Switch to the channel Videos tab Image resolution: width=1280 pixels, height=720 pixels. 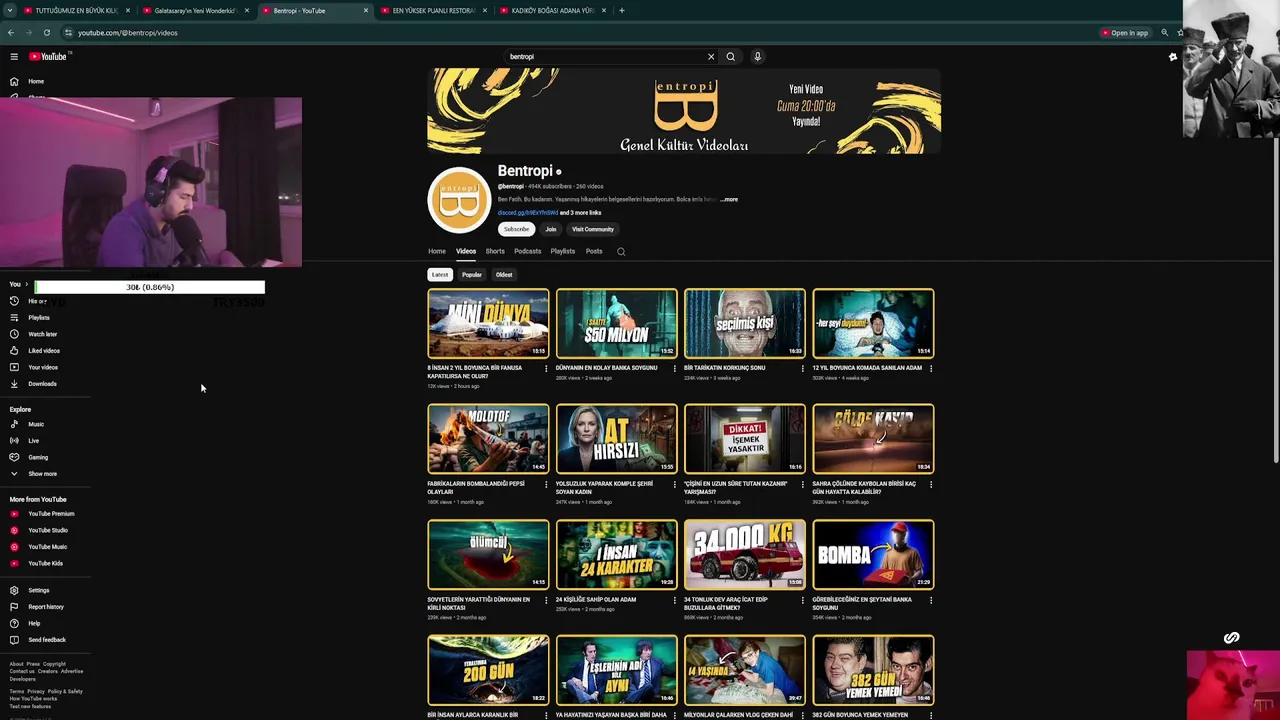coord(466,252)
